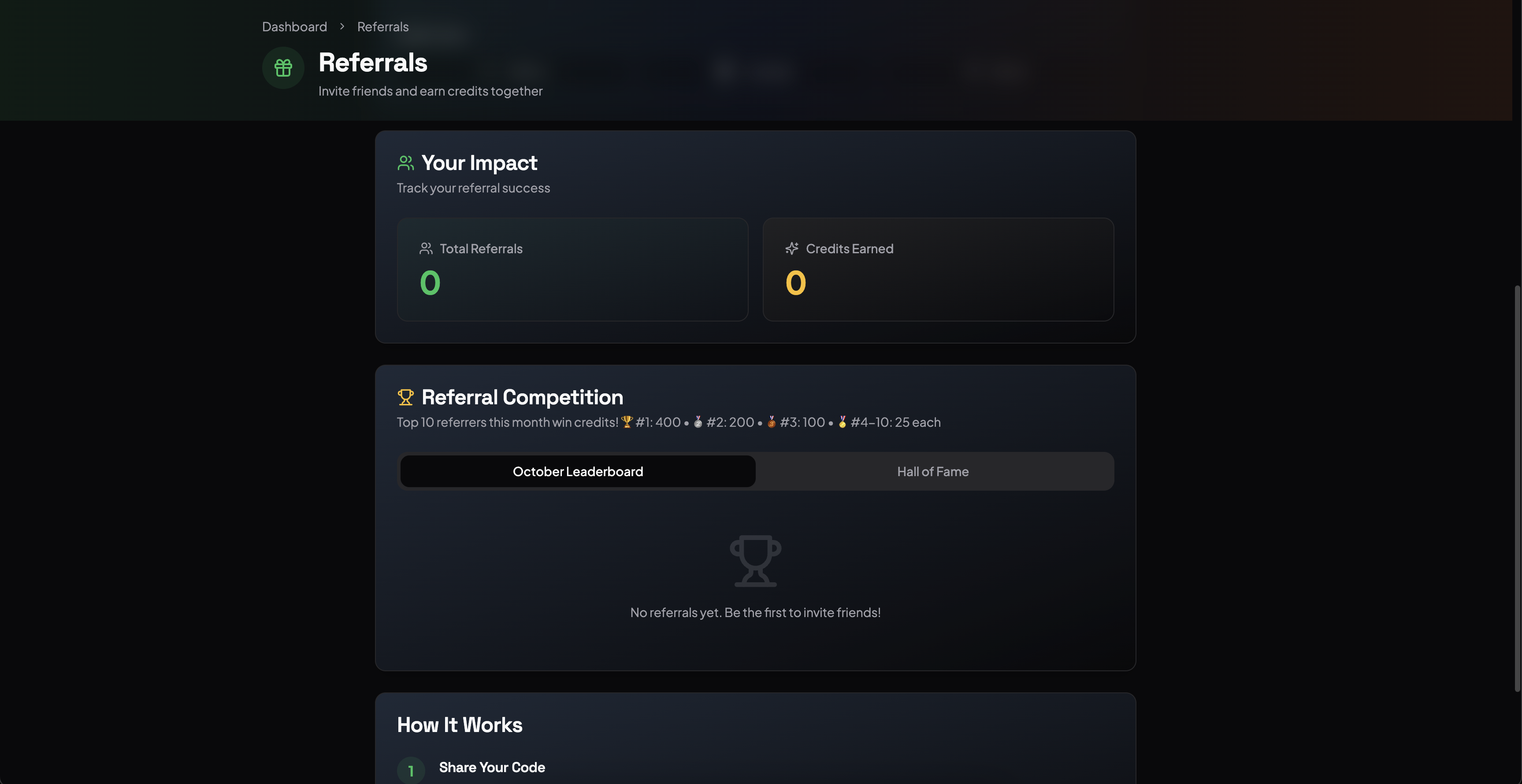Viewport: 1522px width, 784px height.
Task: Click the Credits Earned stat card
Action: (x=938, y=269)
